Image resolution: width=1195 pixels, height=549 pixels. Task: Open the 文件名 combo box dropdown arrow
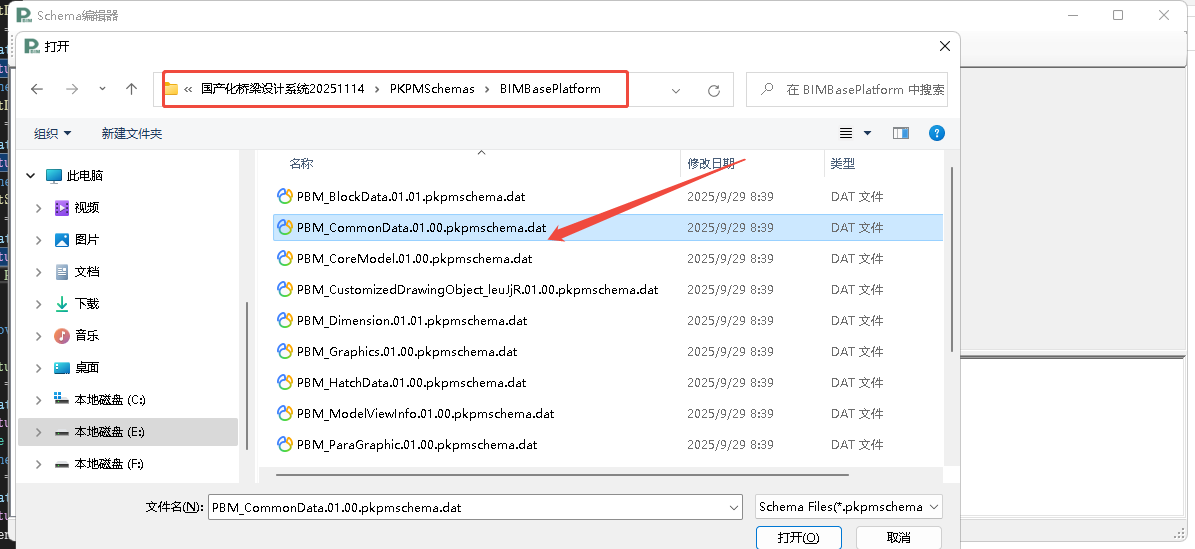tap(734, 507)
